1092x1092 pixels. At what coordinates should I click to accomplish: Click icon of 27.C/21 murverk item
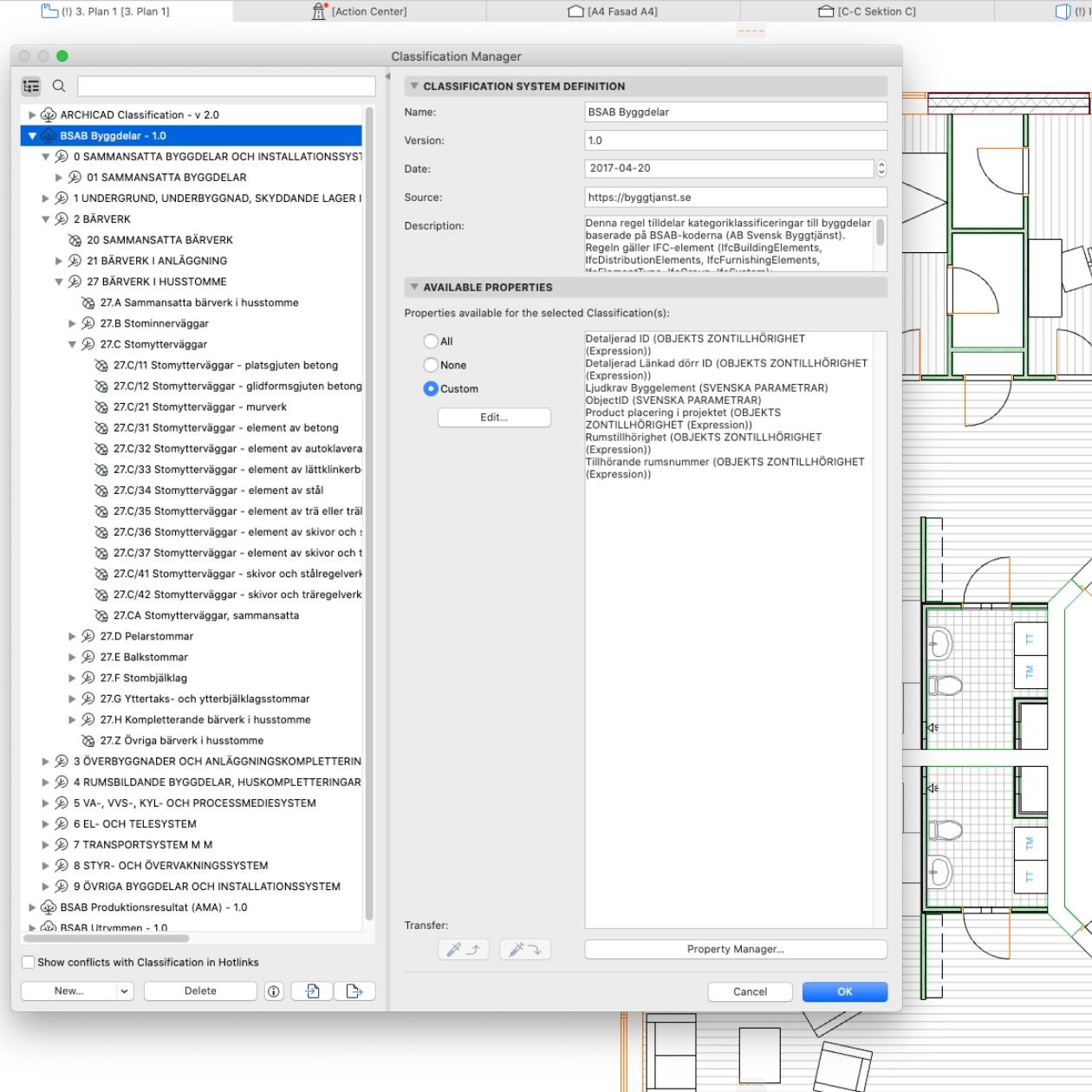(101, 406)
